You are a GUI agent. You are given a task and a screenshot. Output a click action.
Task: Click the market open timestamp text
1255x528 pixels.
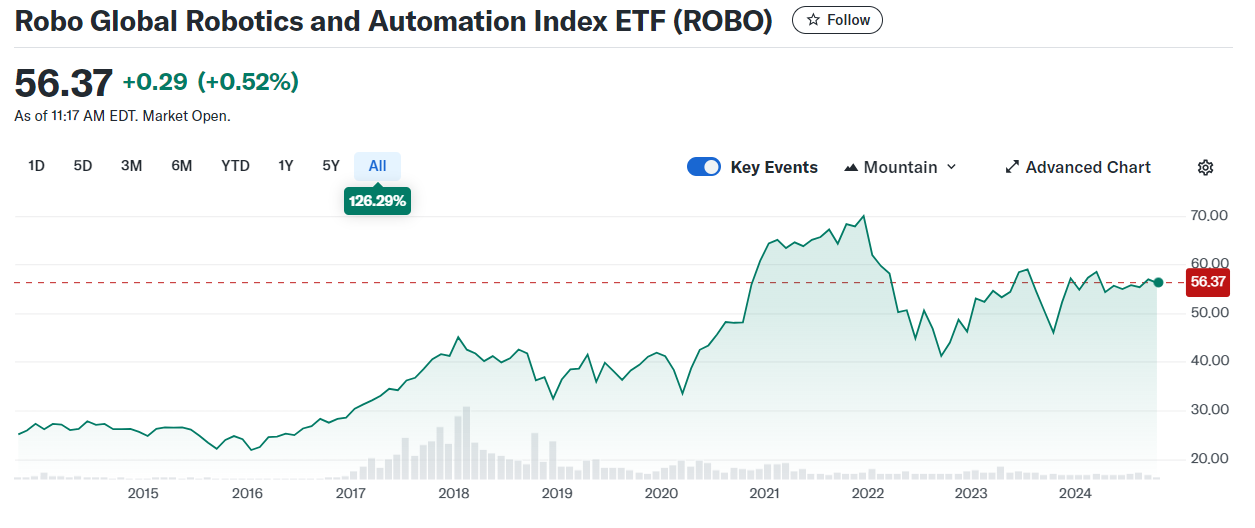pyautogui.click(x=122, y=116)
